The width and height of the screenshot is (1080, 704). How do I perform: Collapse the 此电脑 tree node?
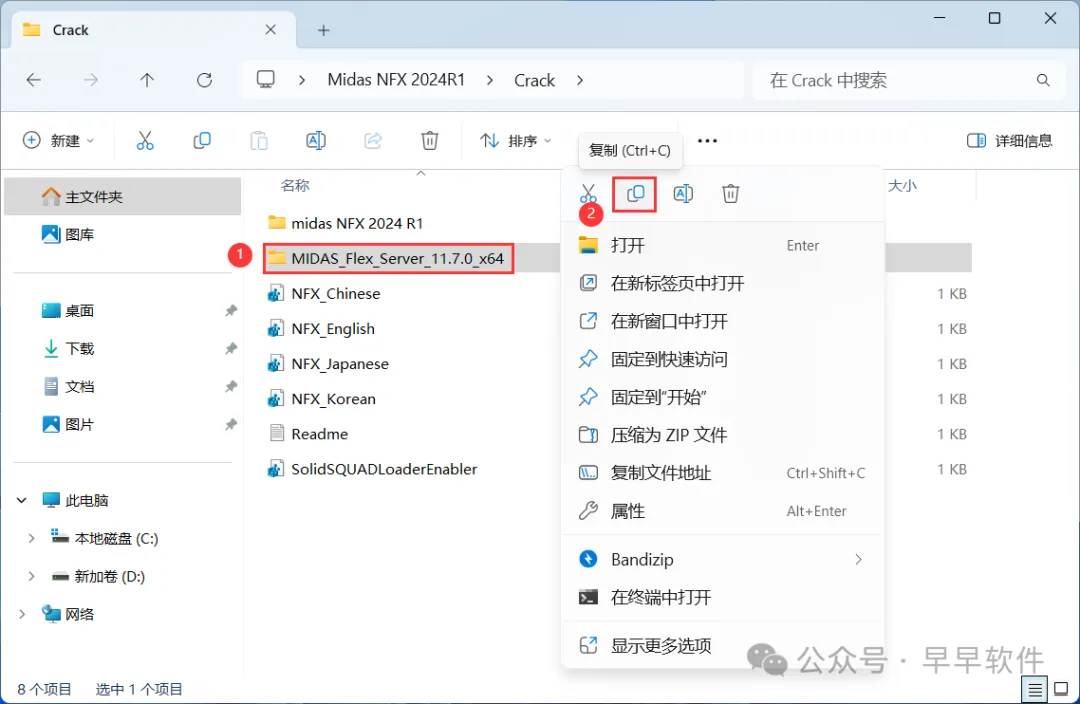point(21,500)
